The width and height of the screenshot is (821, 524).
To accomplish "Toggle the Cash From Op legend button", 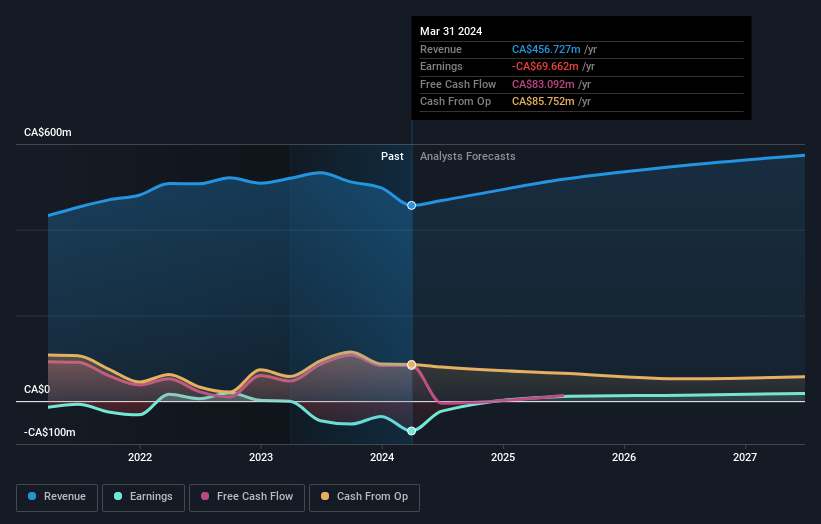I will click(364, 497).
